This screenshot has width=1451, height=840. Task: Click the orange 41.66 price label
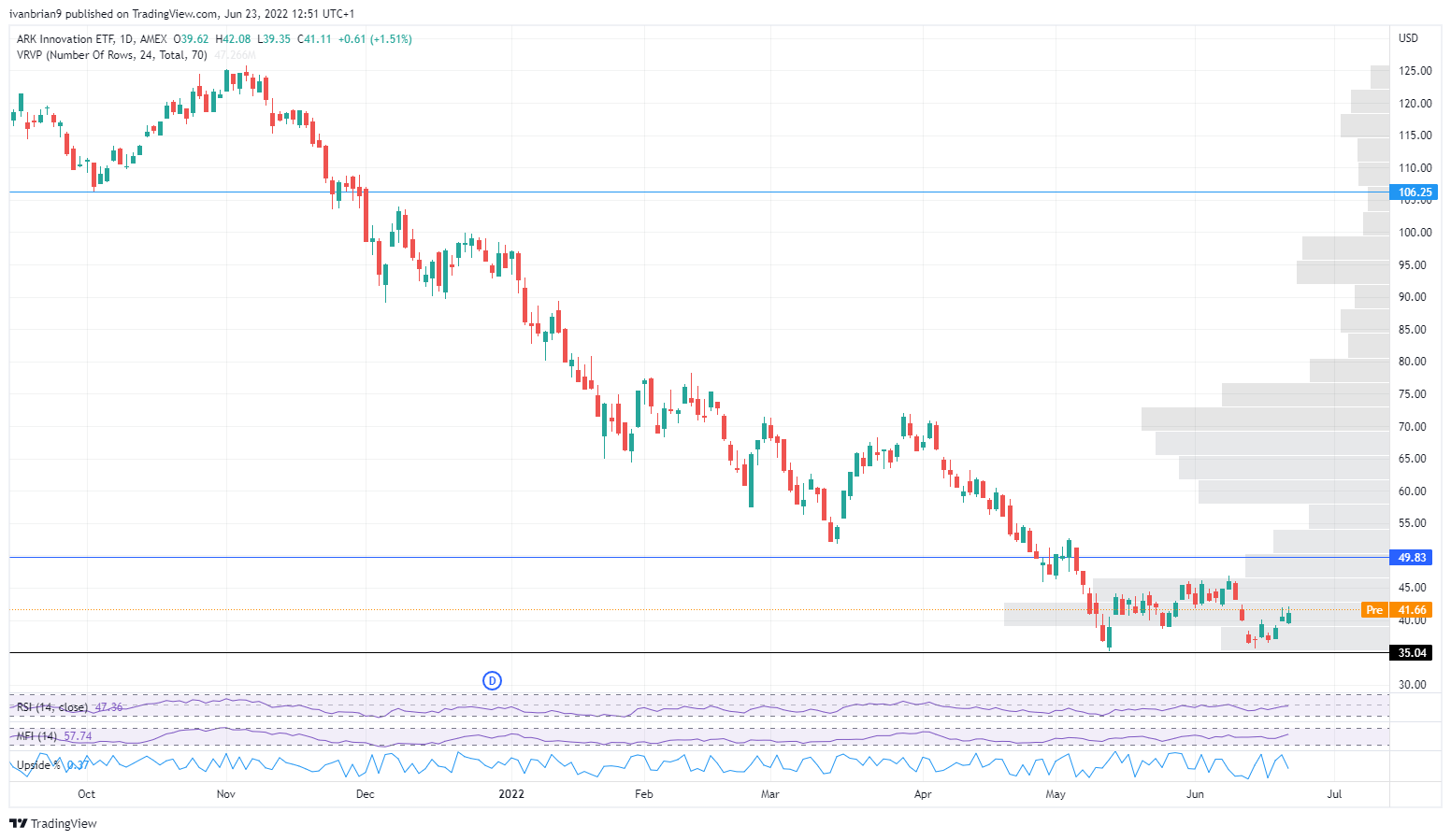click(x=1413, y=610)
